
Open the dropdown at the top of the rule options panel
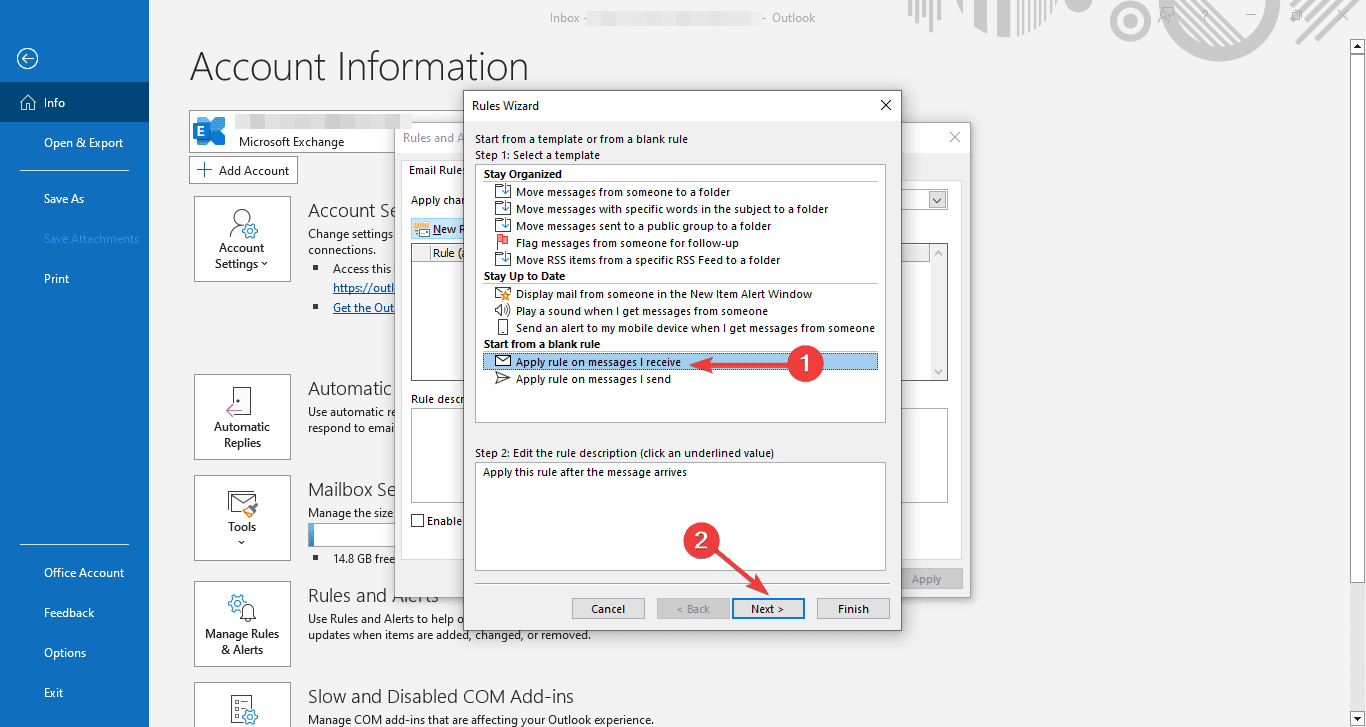tap(937, 199)
